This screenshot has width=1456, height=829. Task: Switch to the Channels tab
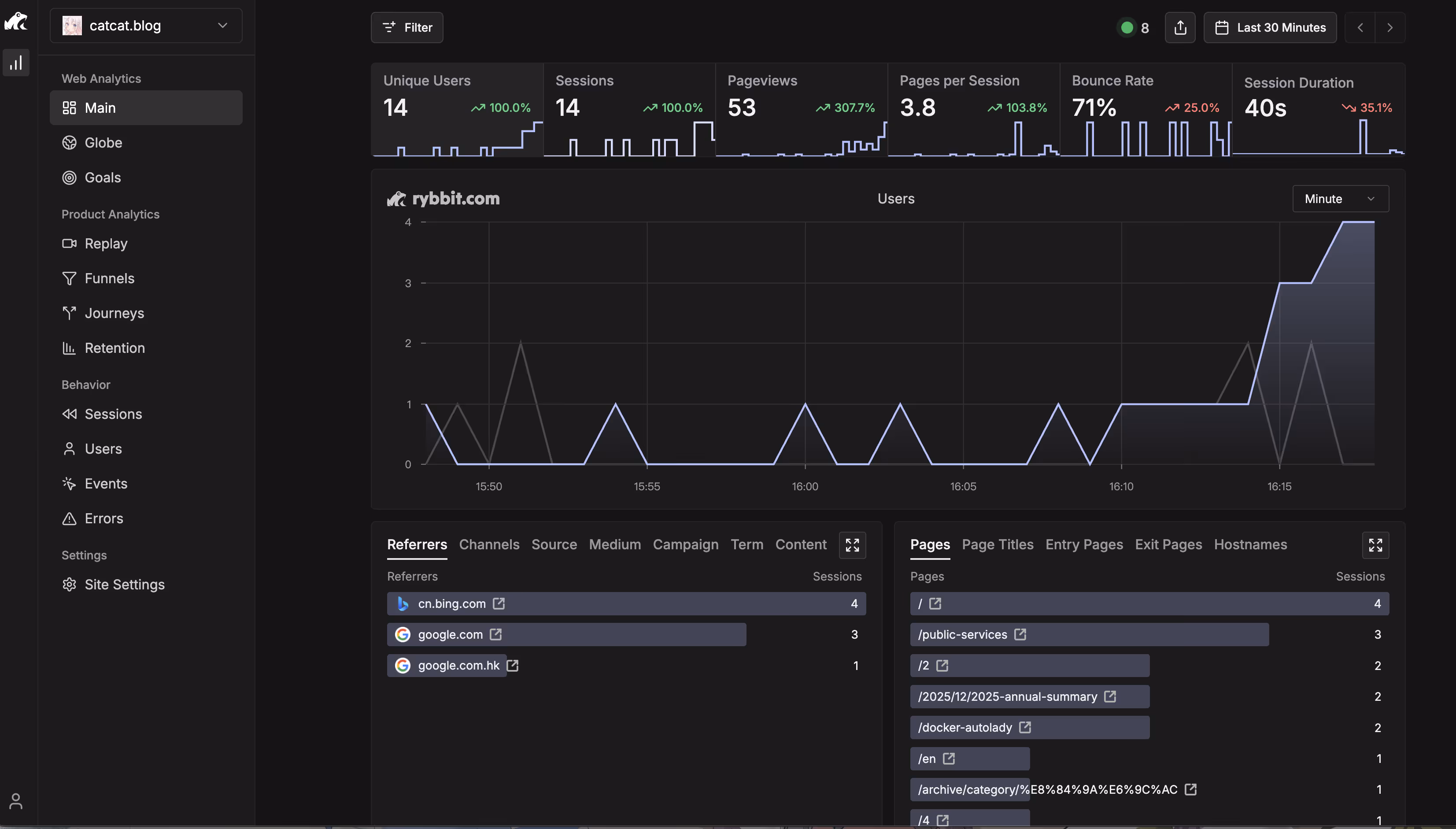(x=489, y=544)
